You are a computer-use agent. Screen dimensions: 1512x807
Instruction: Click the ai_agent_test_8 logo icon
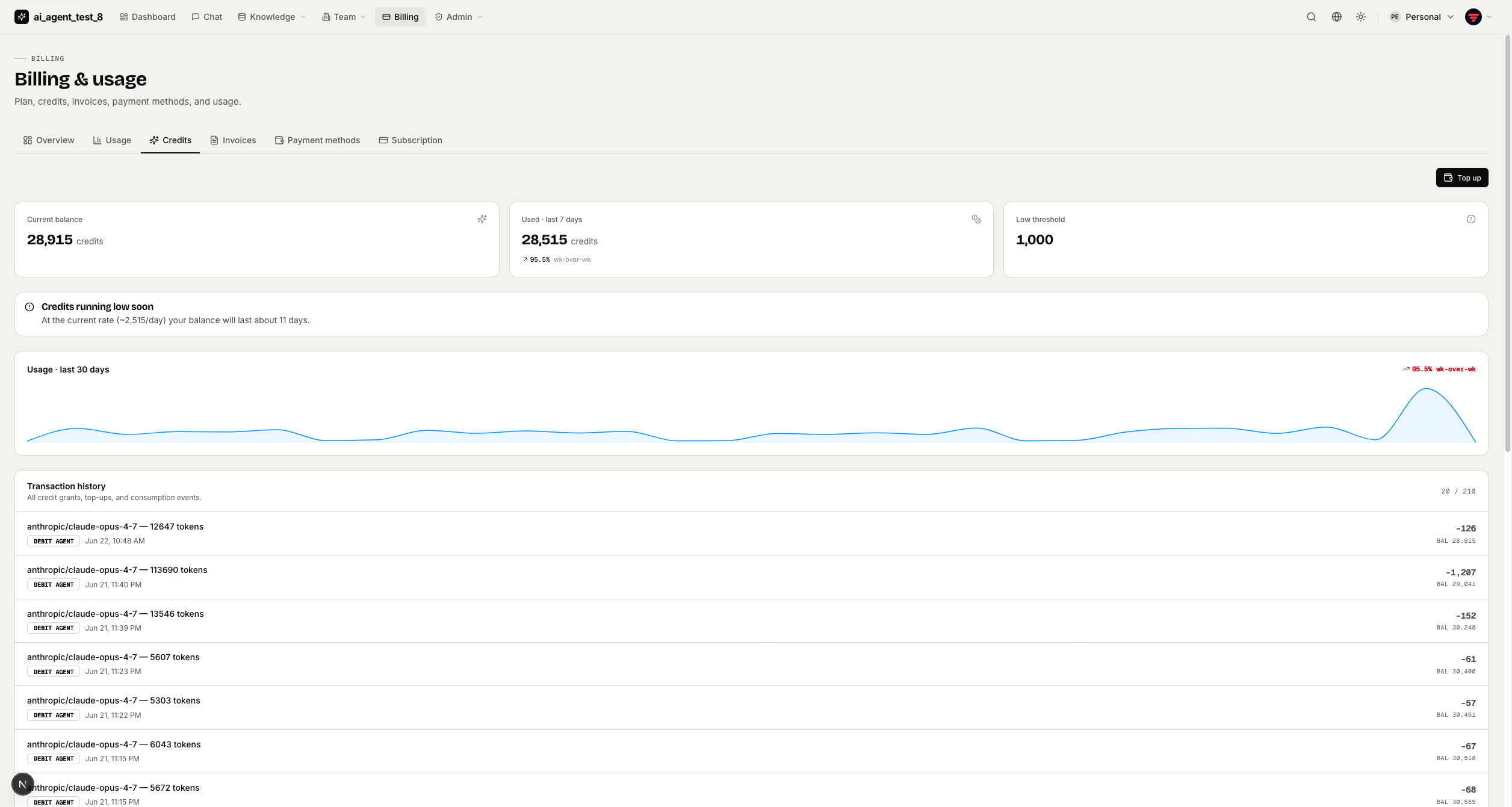[x=22, y=17]
